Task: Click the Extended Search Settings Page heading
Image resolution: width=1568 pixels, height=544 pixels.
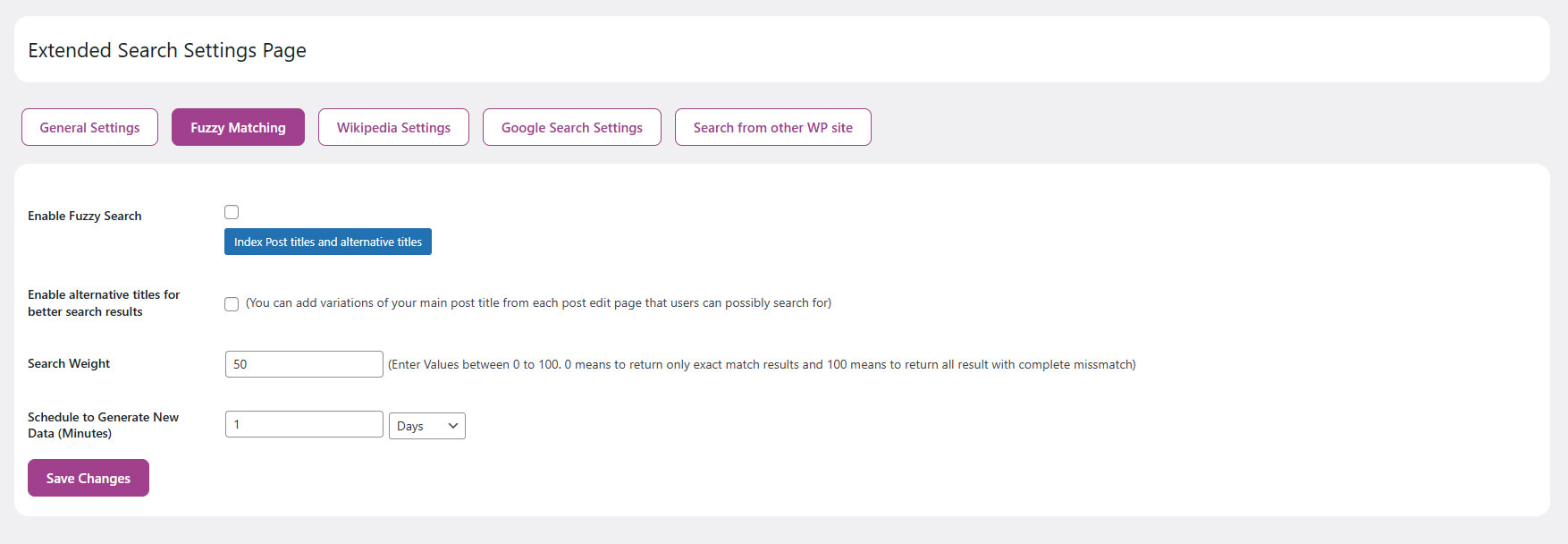Action: pyautogui.click(x=167, y=50)
